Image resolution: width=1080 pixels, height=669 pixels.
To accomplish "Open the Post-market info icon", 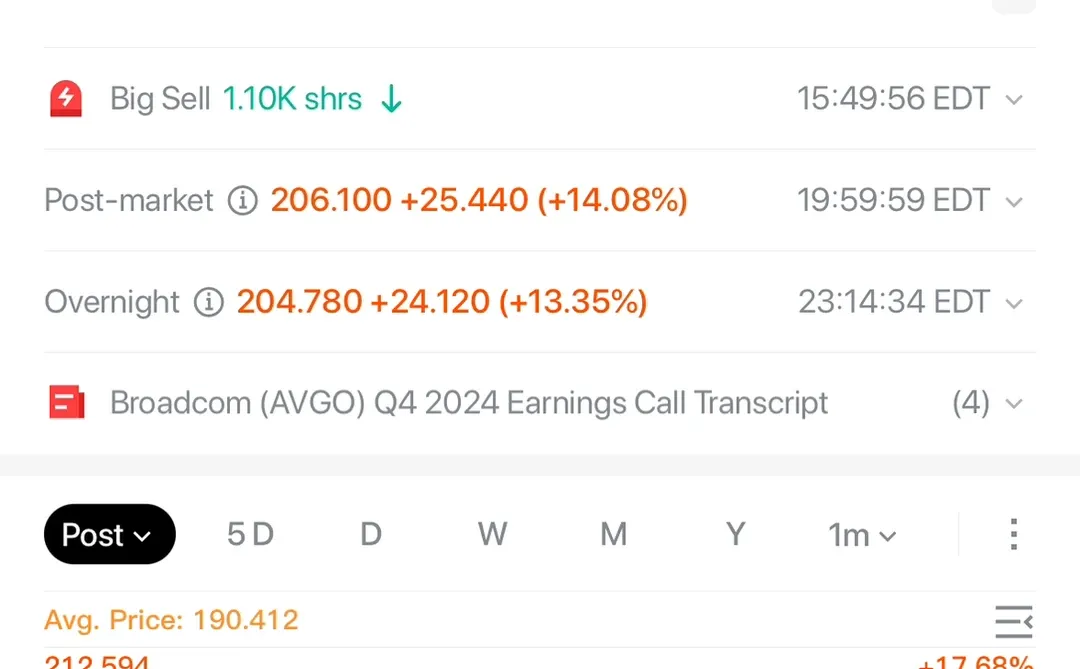I will point(242,201).
